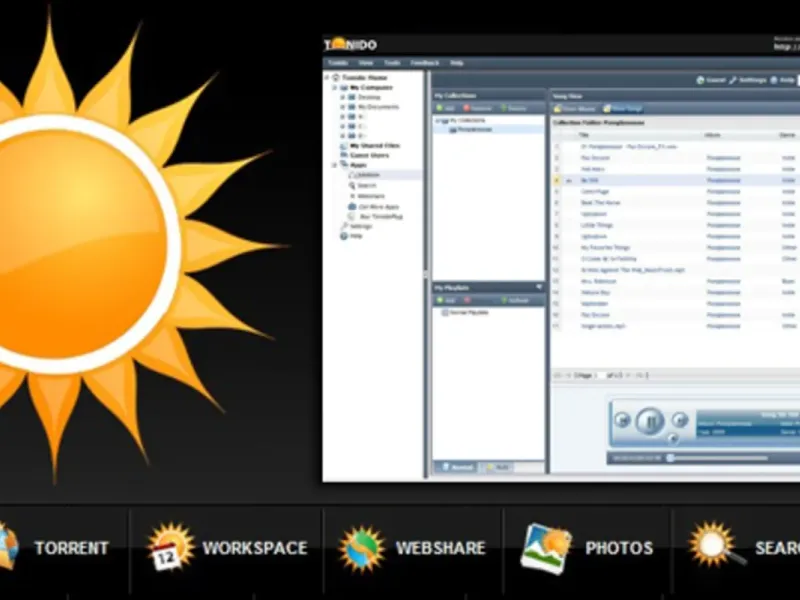Select My Shared Files in the tree

pos(375,146)
